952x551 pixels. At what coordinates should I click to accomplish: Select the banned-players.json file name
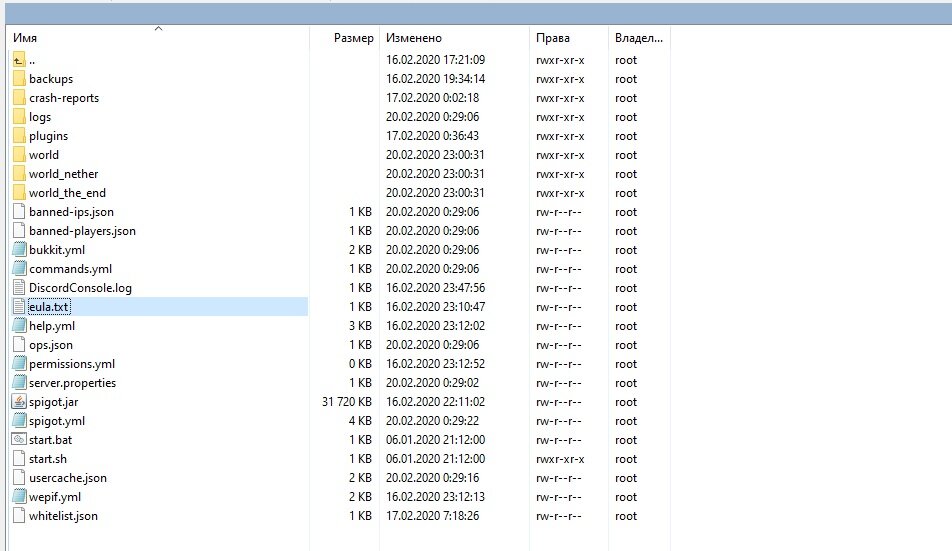coord(83,231)
